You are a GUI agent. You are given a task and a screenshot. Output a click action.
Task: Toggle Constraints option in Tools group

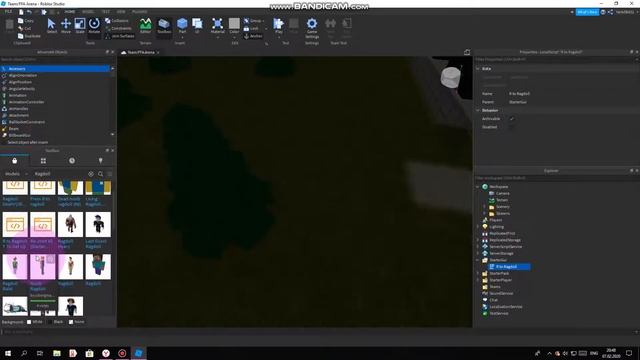click(x=118, y=28)
